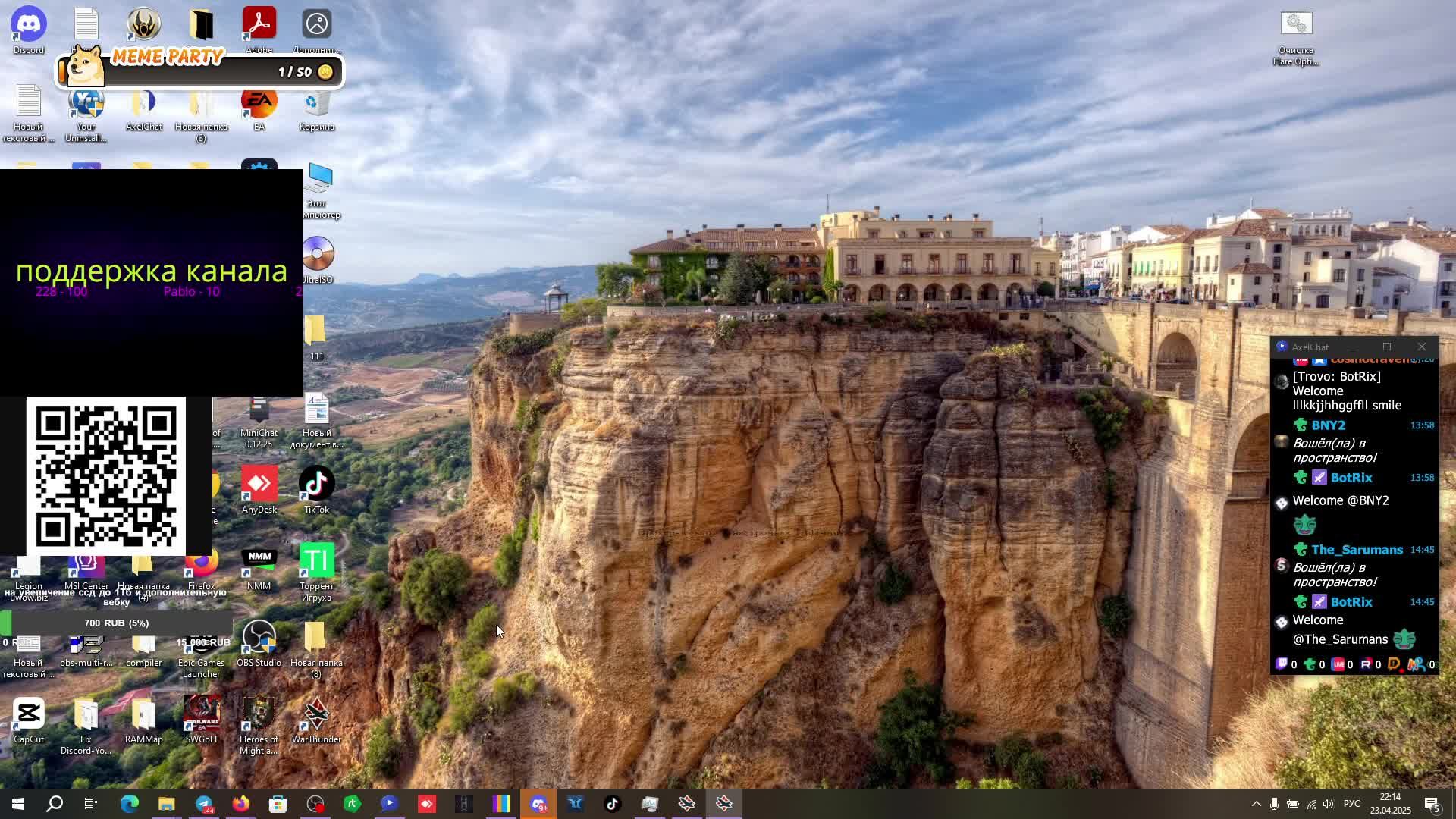The height and width of the screenshot is (819, 1456).
Task: Open the Epic Games Launcher icon
Action: click(201, 652)
